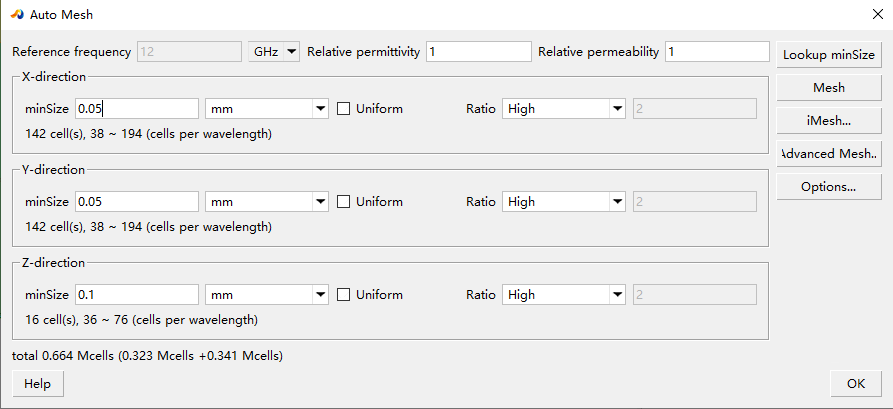Viewport: 893px width, 409px height.
Task: Close the Auto Mesh dialog
Action: pyautogui.click(x=877, y=16)
